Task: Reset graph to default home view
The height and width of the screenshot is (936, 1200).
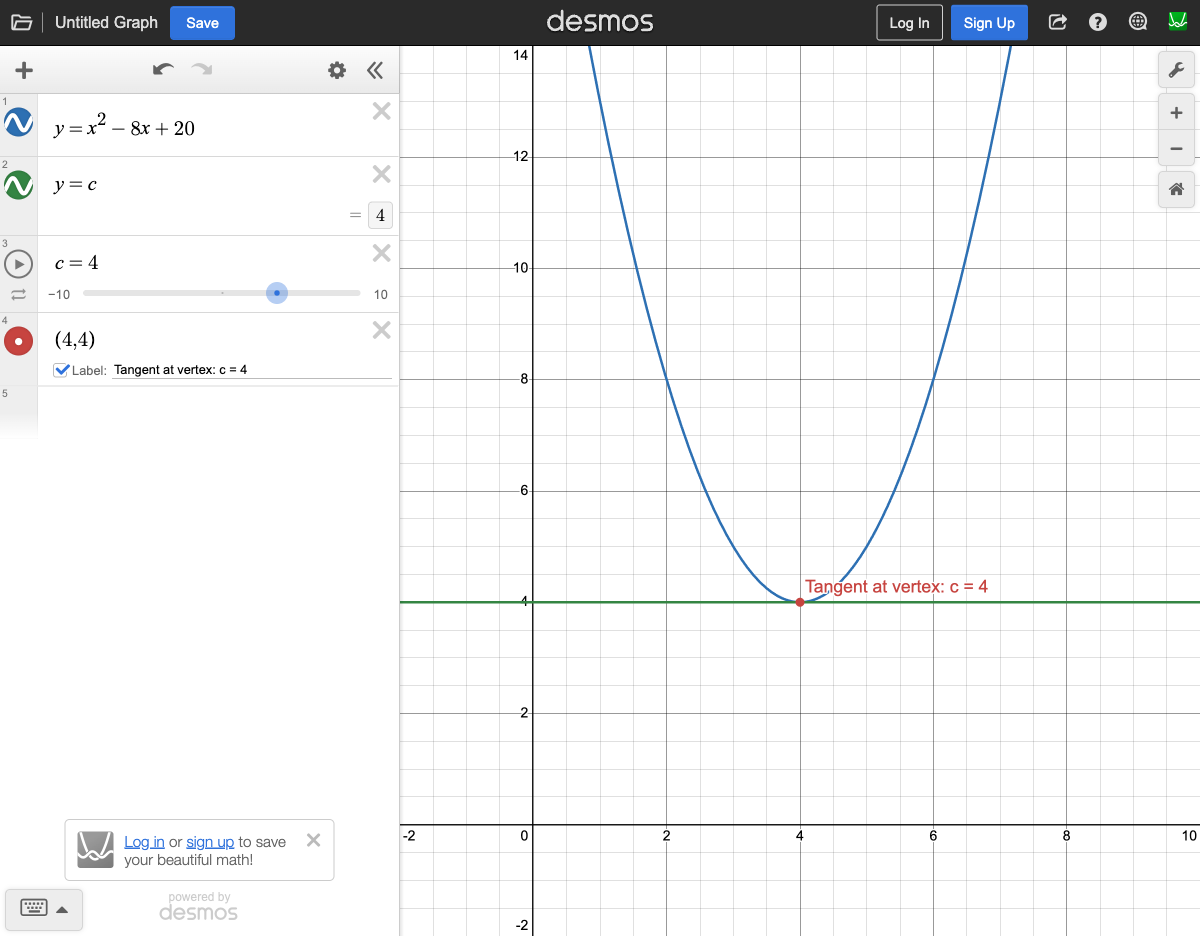Action: (x=1176, y=189)
